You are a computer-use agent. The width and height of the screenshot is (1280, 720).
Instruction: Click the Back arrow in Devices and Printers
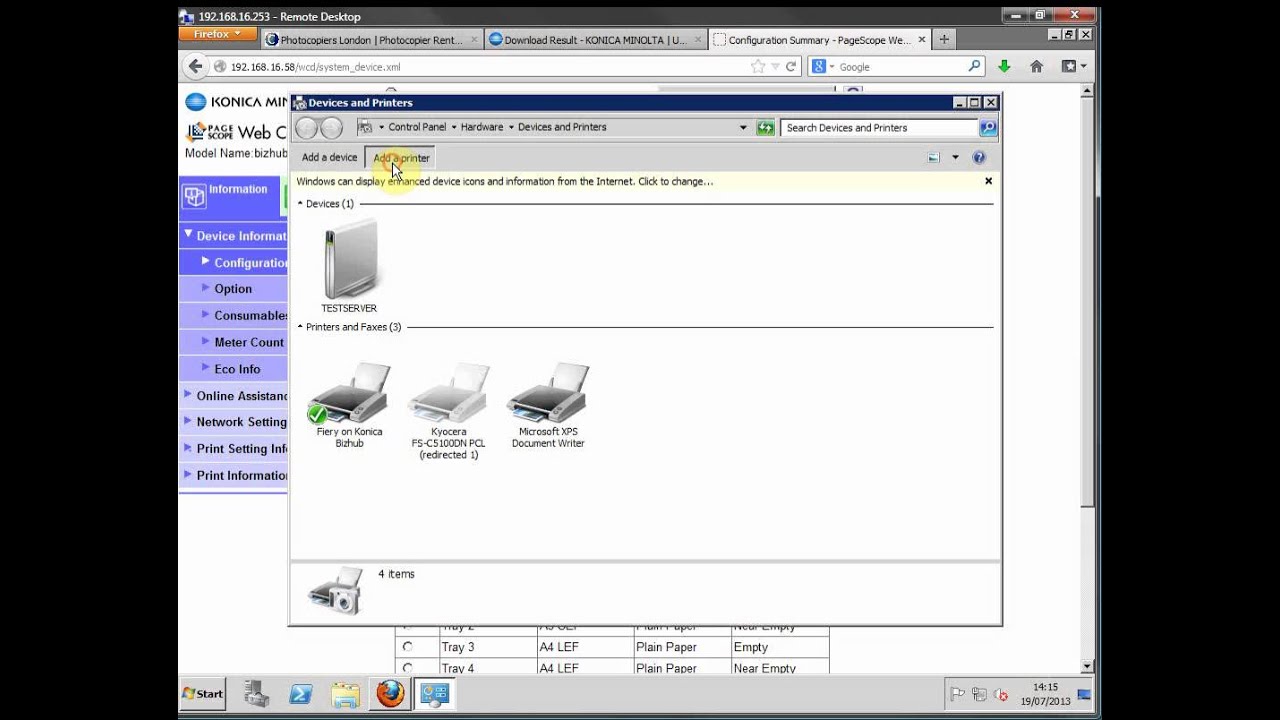[x=307, y=128]
